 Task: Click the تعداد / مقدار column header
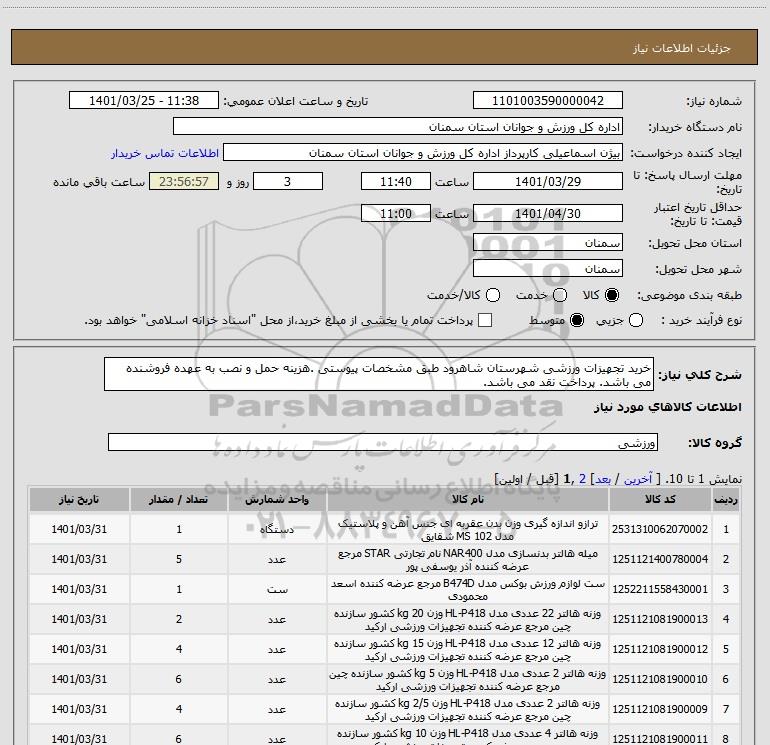click(x=179, y=500)
